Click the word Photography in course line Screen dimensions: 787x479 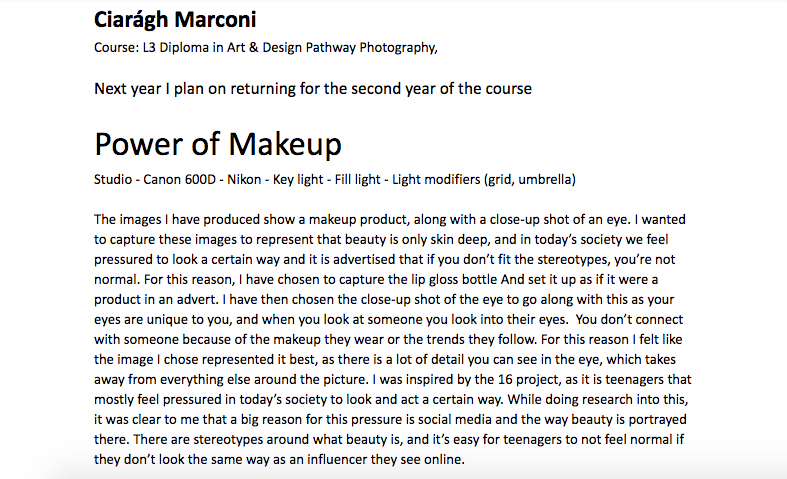point(398,48)
